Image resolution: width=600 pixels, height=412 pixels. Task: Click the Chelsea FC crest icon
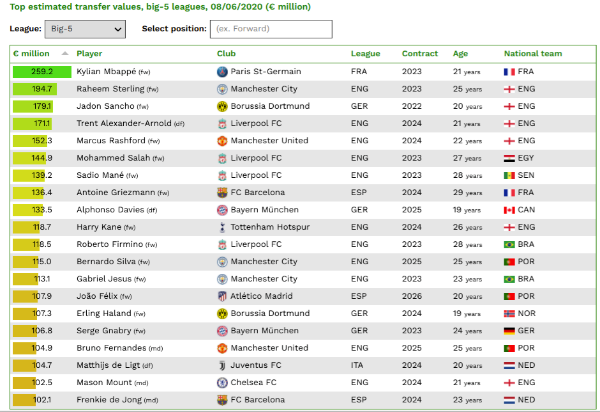pos(222,383)
